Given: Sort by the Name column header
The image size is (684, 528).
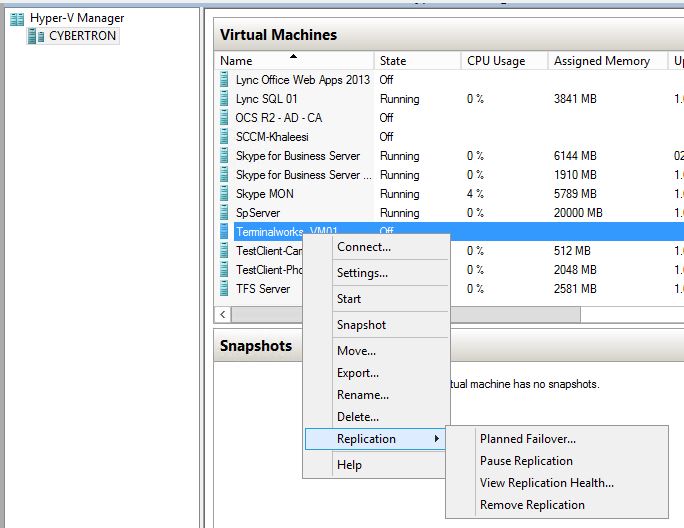Looking at the screenshot, I should [x=294, y=61].
